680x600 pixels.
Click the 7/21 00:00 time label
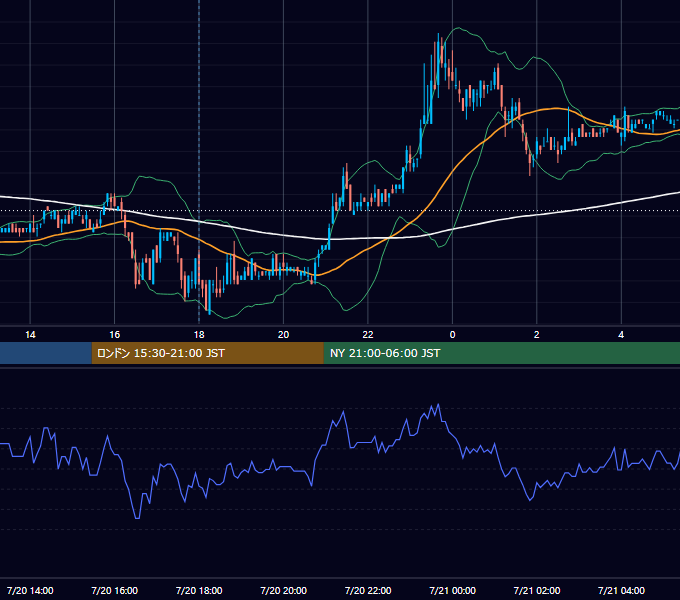click(452, 590)
